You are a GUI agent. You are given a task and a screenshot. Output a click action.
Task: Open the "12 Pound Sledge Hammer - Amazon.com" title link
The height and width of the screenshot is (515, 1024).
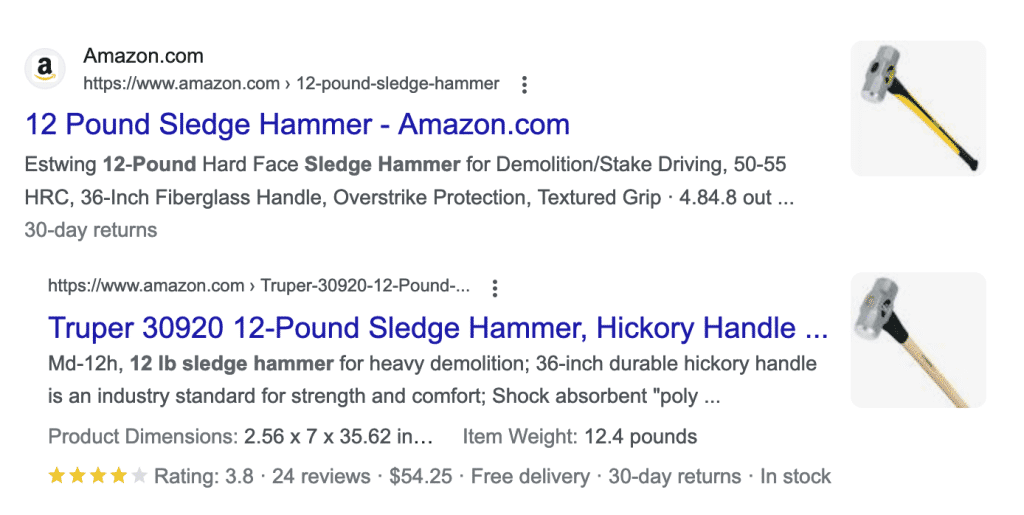pyautogui.click(x=297, y=125)
